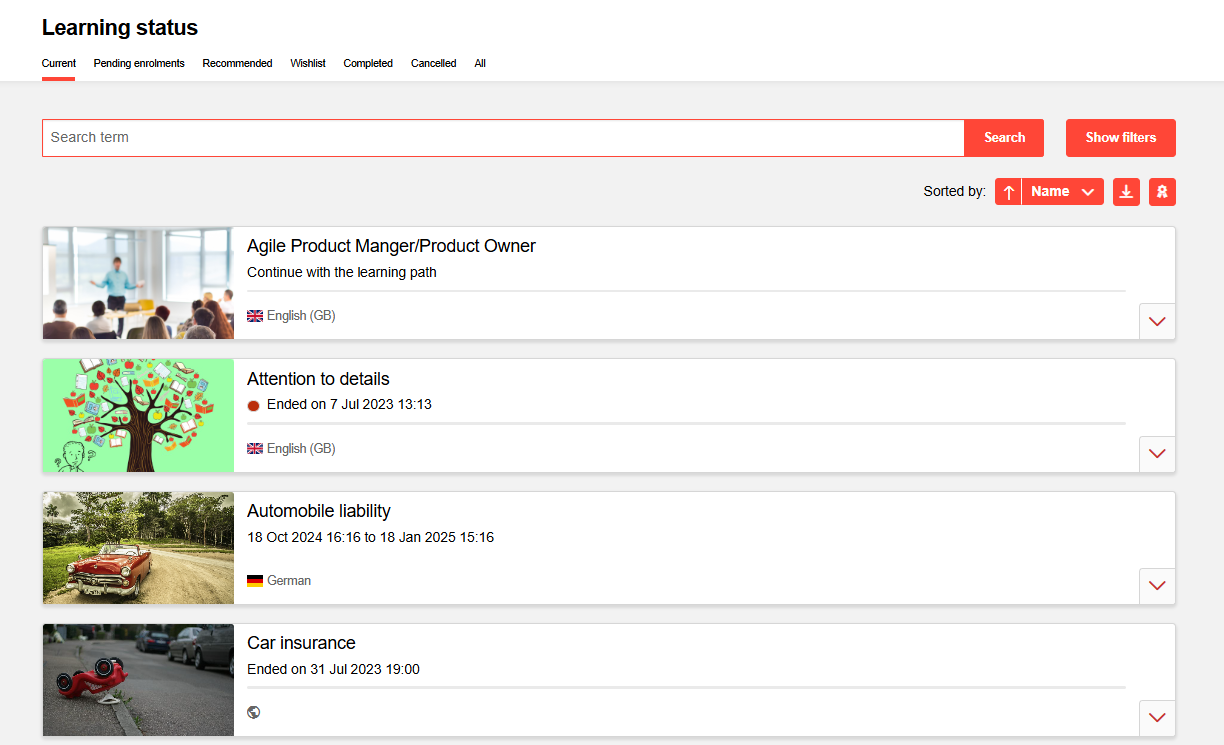Expand the Automobile liability card
Screen dimensions: 1224x745
1157,586
